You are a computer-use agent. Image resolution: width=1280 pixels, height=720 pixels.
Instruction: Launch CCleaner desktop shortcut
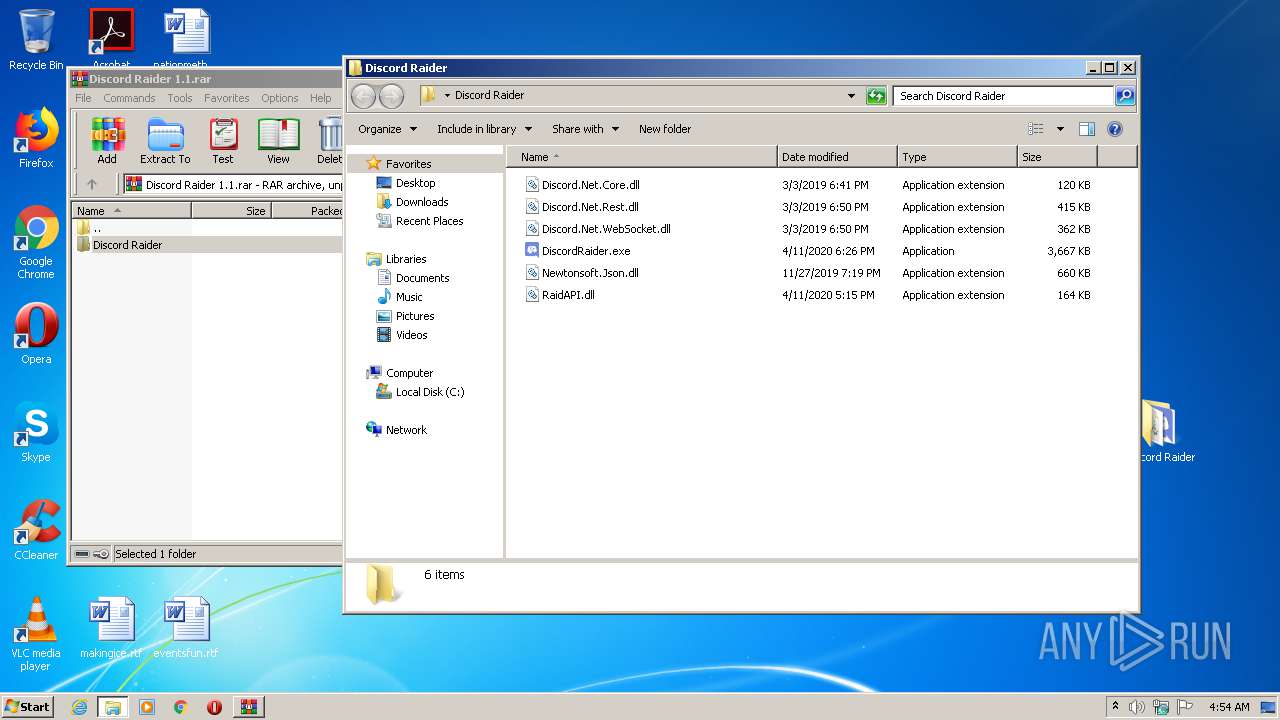point(36,530)
